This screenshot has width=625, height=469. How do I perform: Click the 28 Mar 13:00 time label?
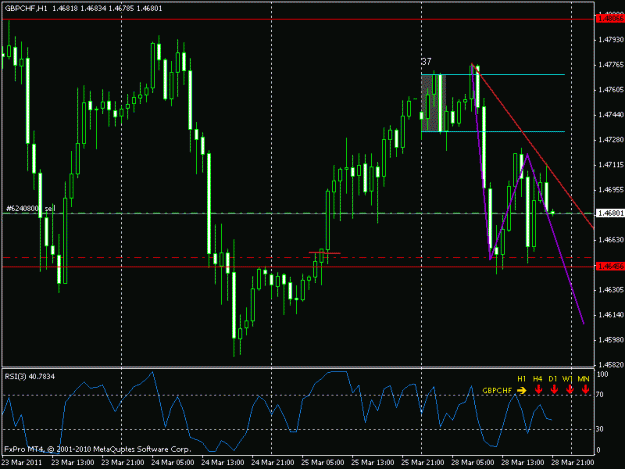tap(523, 463)
